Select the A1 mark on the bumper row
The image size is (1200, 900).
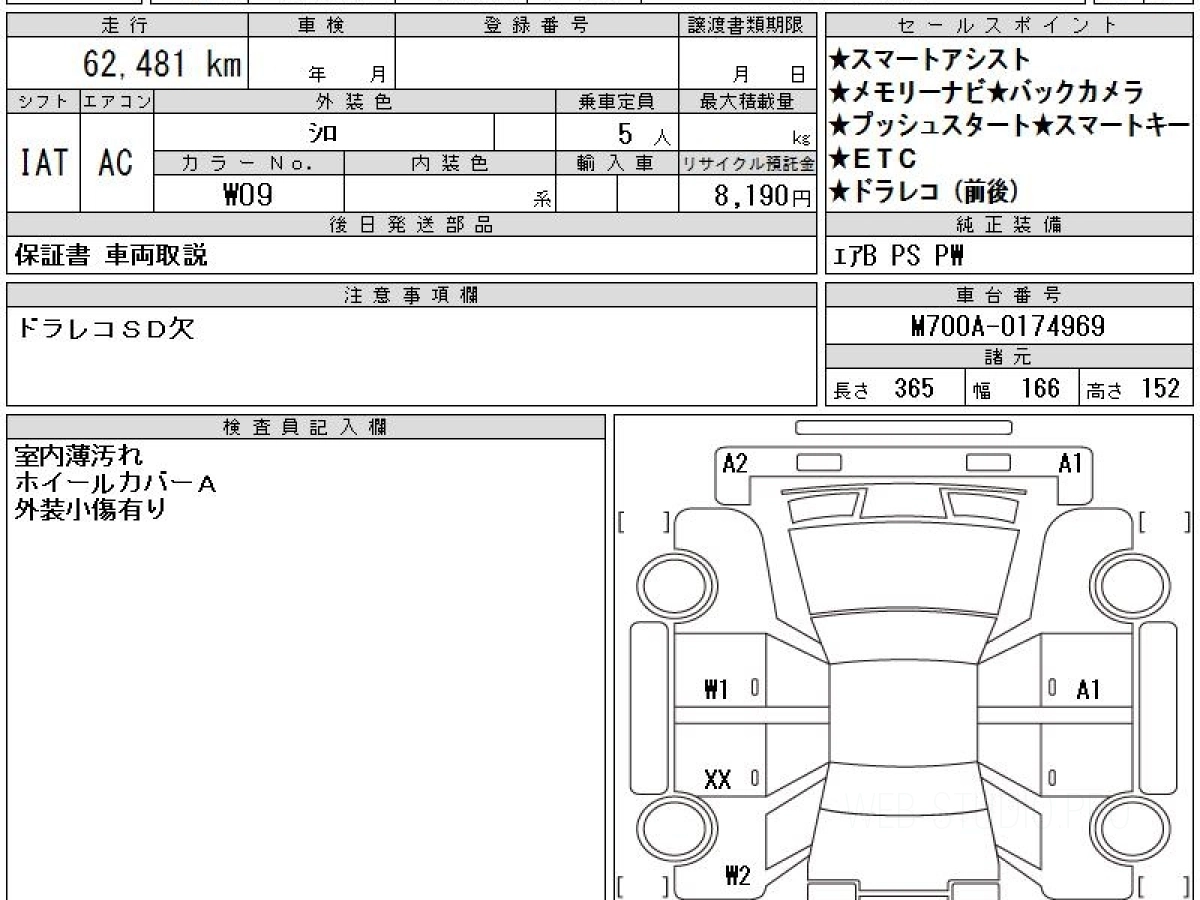[1070, 464]
